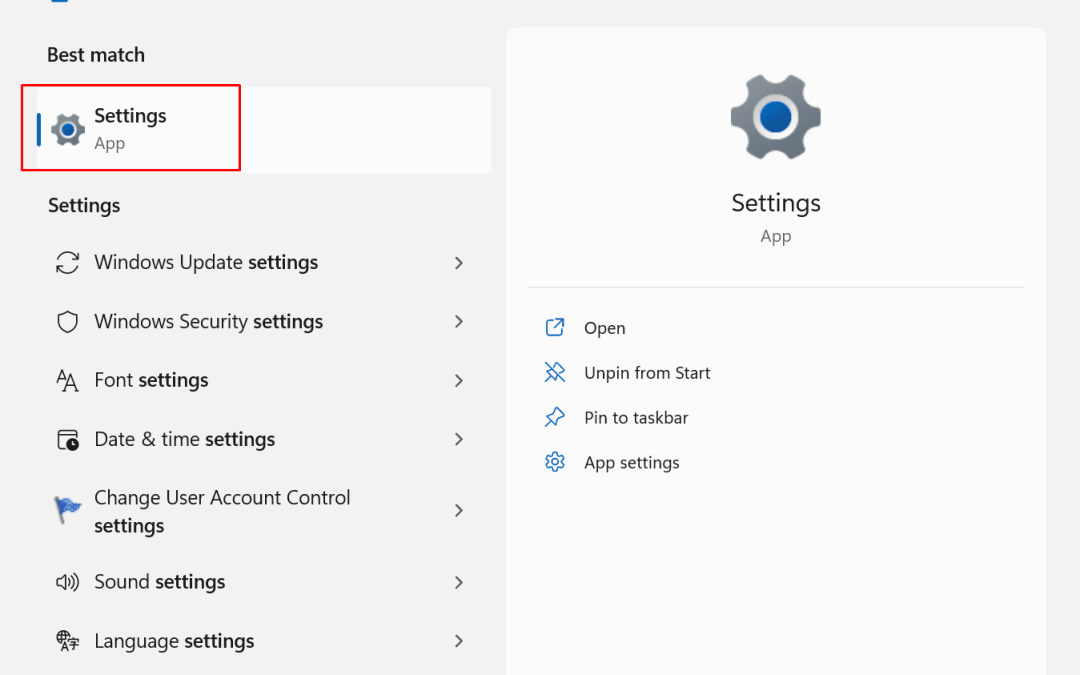Select the Settings App entry under Best match
1080x675 pixels.
pyautogui.click(x=130, y=128)
